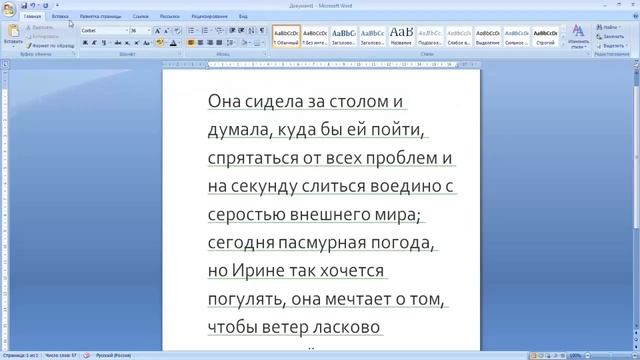The image size is (640, 360).
Task: Click the word count status entry
Action: click(x=61, y=356)
